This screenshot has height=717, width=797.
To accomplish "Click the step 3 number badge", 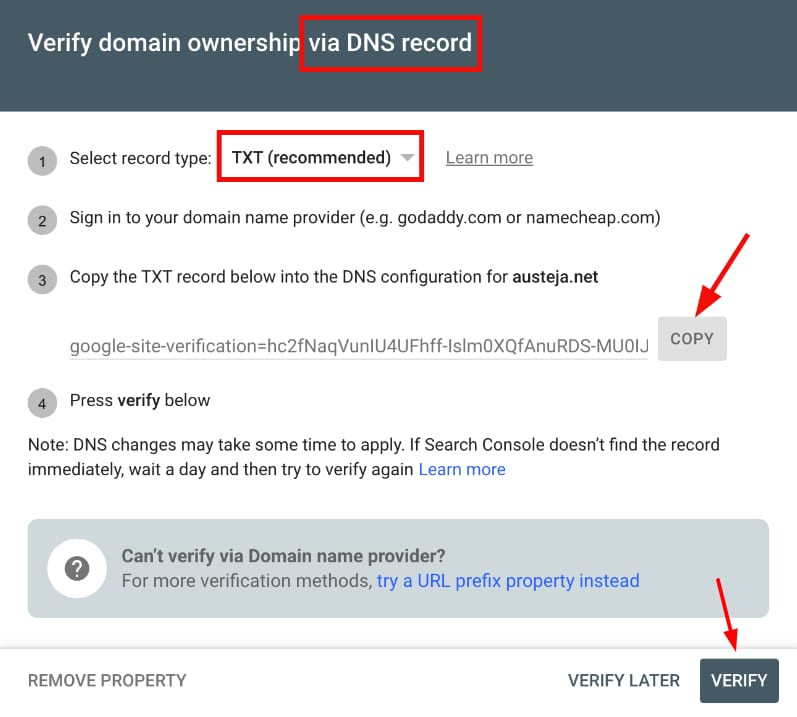I will tap(42, 281).
